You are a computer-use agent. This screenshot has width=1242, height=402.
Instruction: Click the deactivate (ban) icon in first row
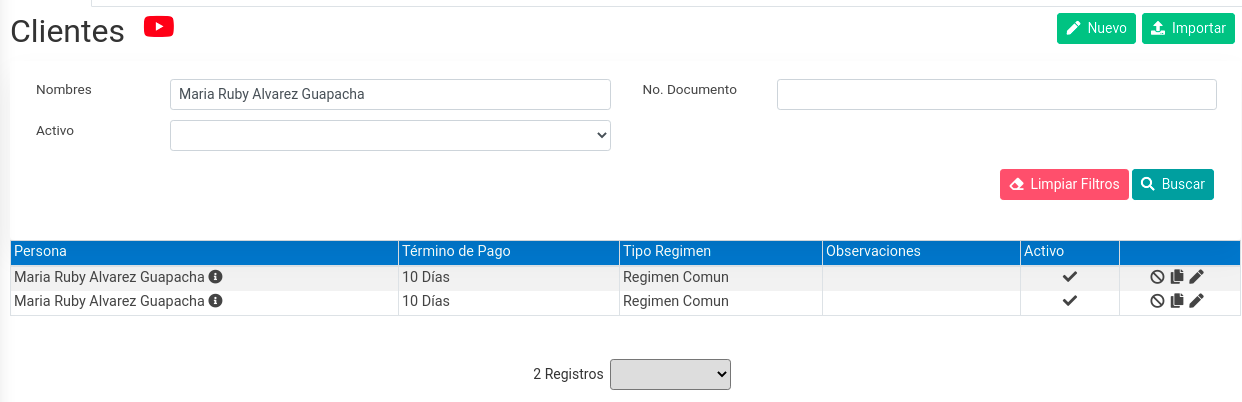(x=1157, y=277)
